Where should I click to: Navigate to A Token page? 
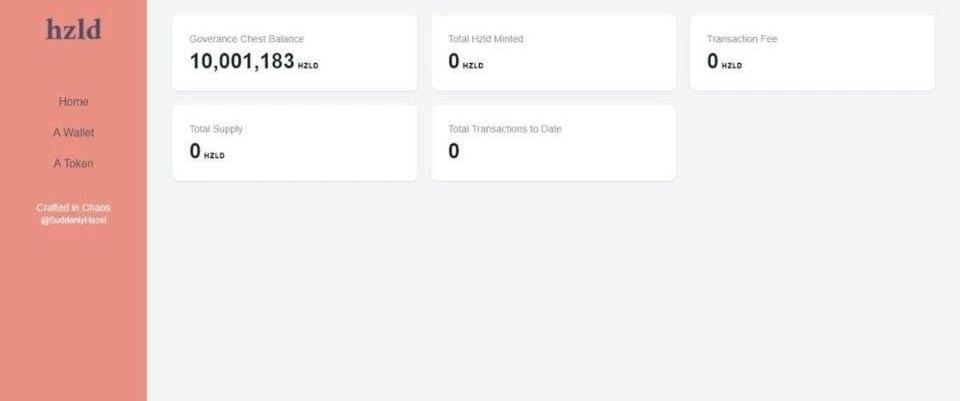[x=73, y=163]
